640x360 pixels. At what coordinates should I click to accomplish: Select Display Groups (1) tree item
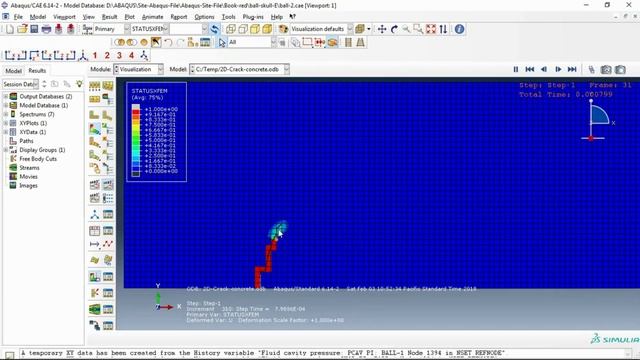pos(42,150)
